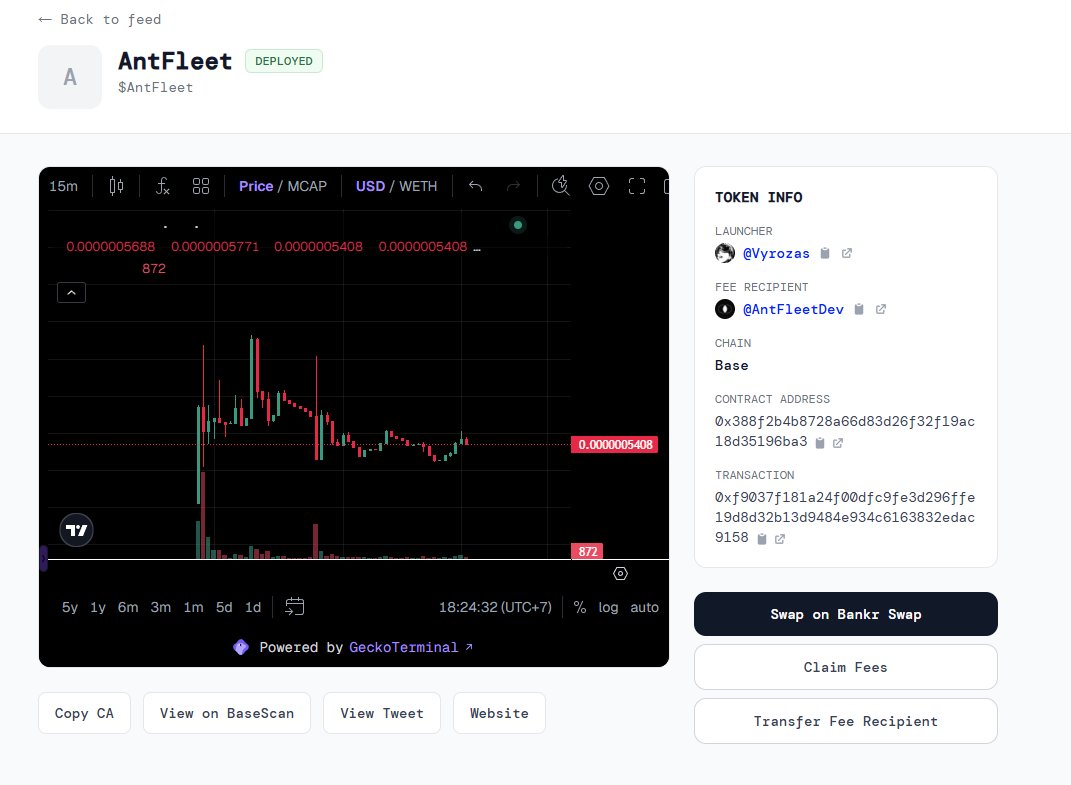Viewport: 1071px width, 785px height.
Task: Set chart range to 6m
Action: (x=128, y=607)
